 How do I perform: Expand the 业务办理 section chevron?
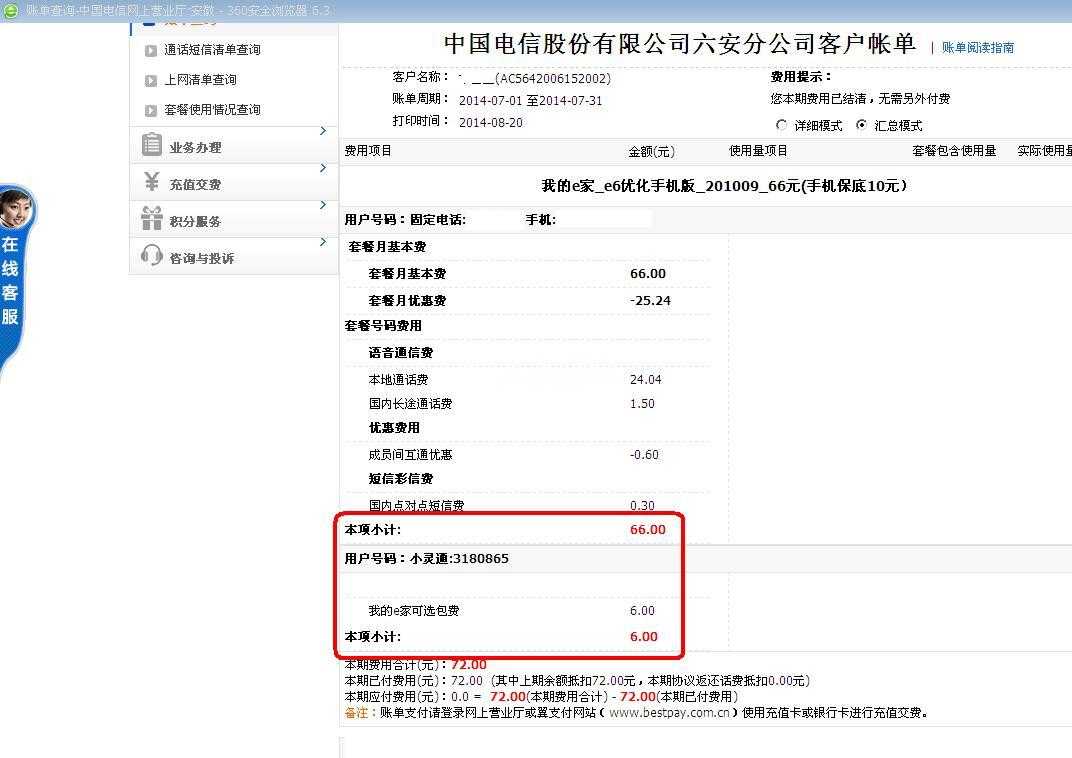click(323, 131)
